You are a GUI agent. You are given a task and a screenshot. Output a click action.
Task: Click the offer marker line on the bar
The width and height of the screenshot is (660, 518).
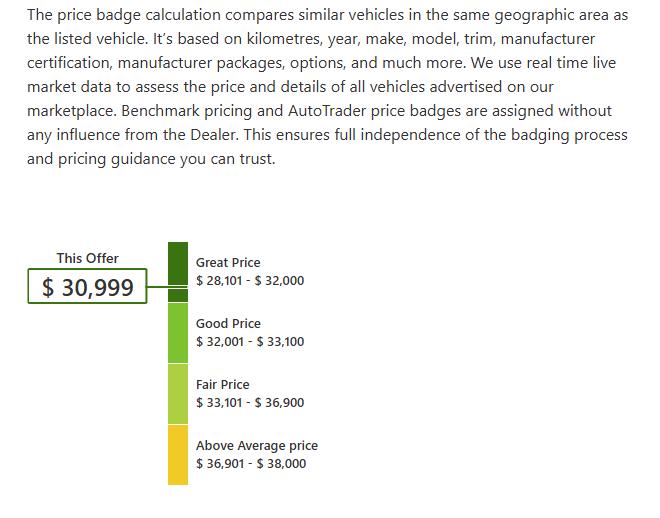pos(168,287)
